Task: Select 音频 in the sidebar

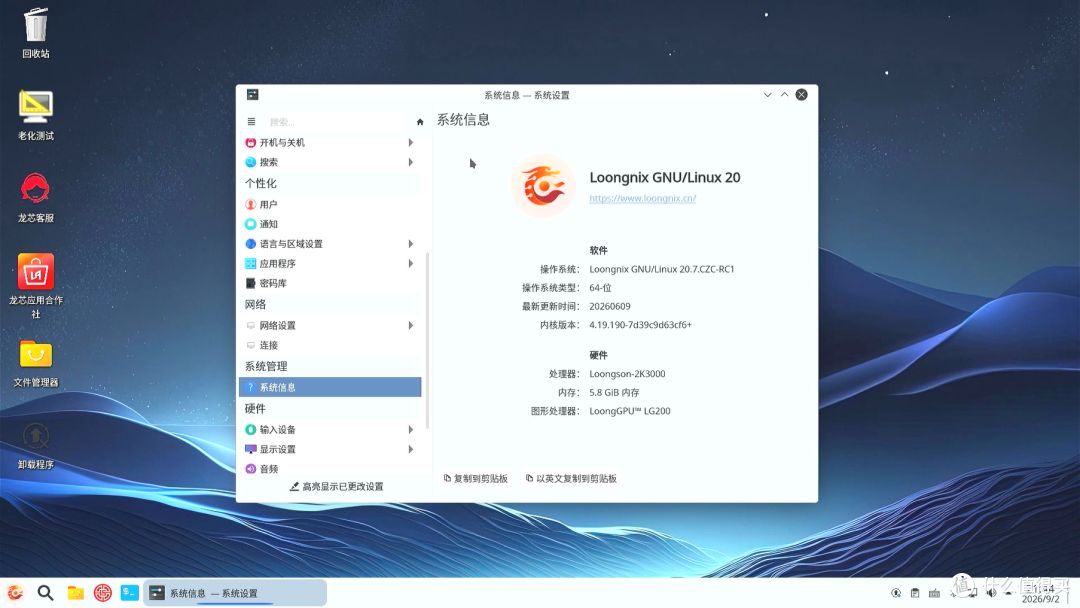Action: [330, 469]
